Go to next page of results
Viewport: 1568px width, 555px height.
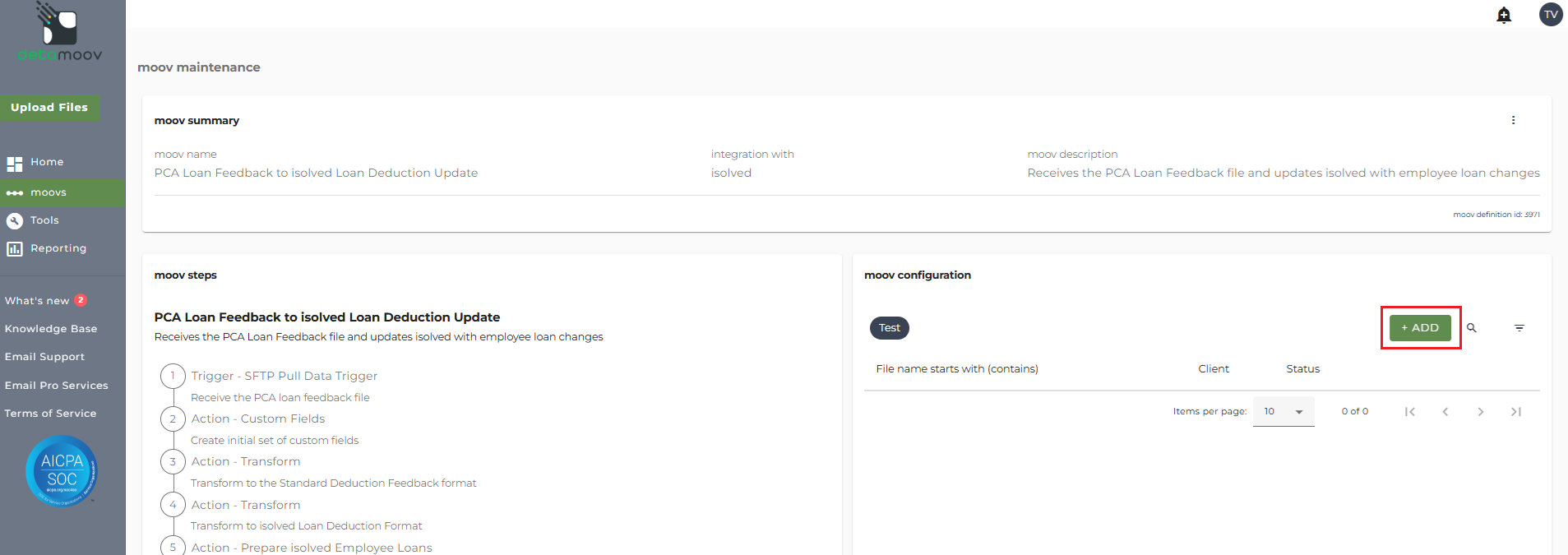click(x=1480, y=412)
